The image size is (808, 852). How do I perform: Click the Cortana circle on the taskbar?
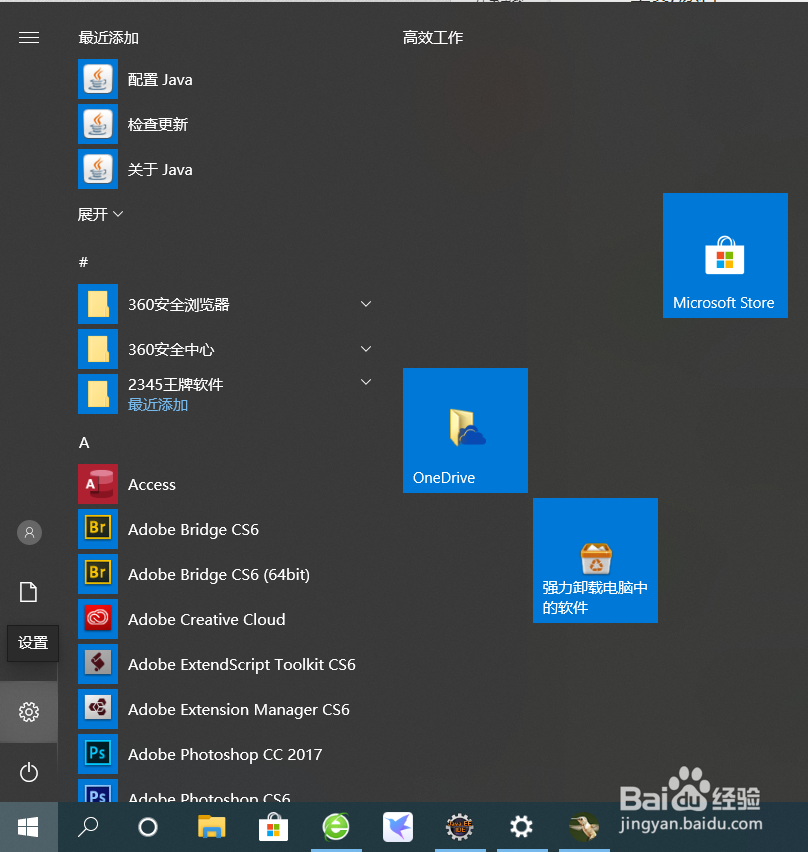click(148, 827)
